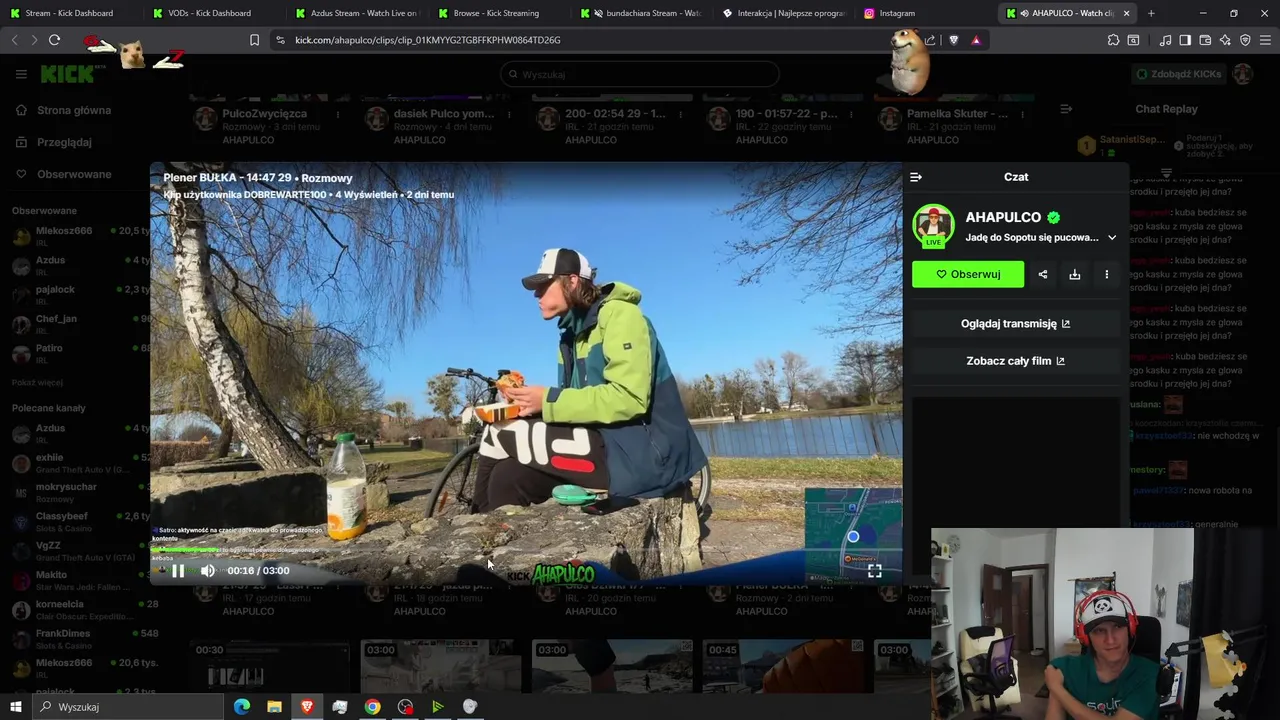Open the AHAPULCO channel name
Image resolution: width=1280 pixels, height=720 pixels.
point(1003,217)
